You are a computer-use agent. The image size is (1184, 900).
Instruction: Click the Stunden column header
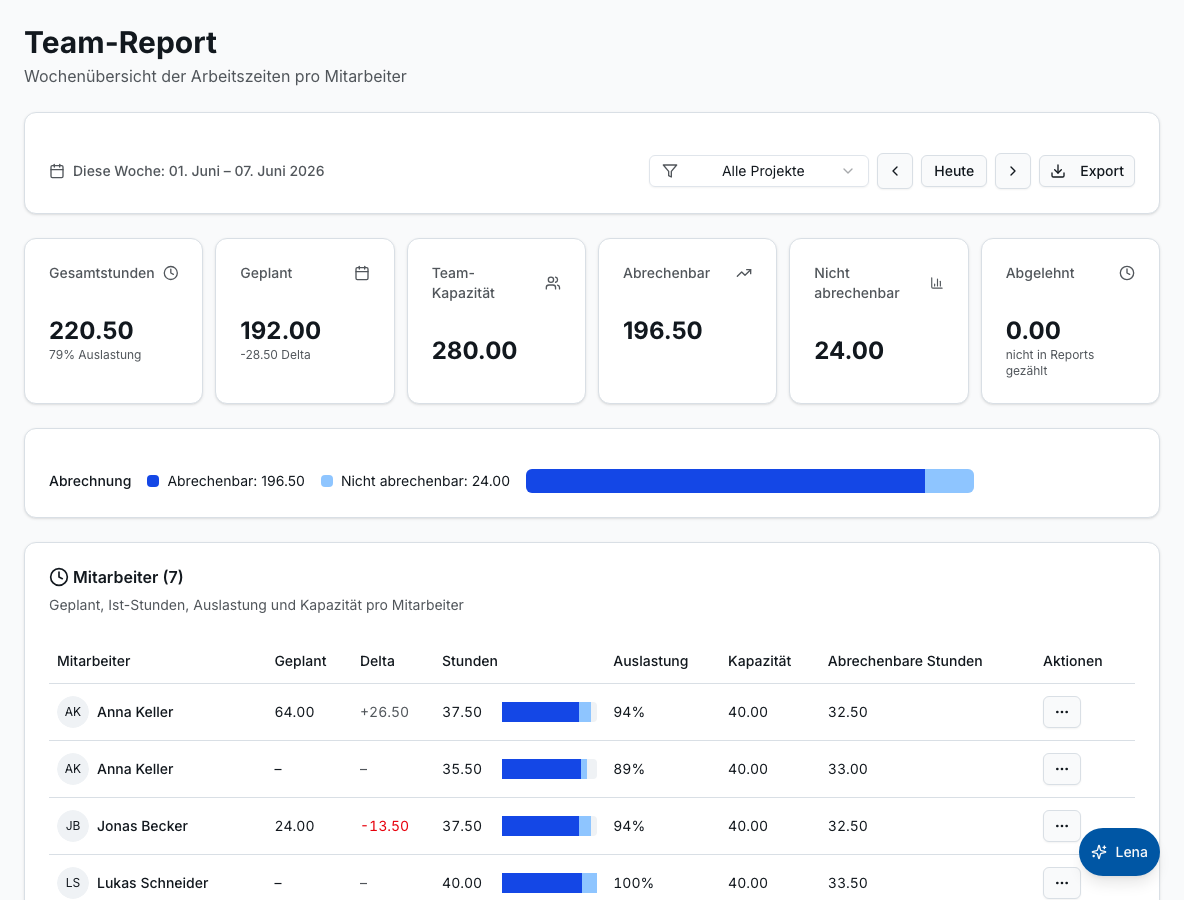(470, 661)
